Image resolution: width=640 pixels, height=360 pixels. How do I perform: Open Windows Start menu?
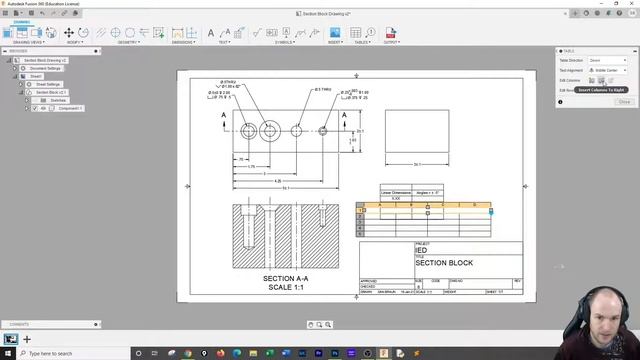coord(8,353)
